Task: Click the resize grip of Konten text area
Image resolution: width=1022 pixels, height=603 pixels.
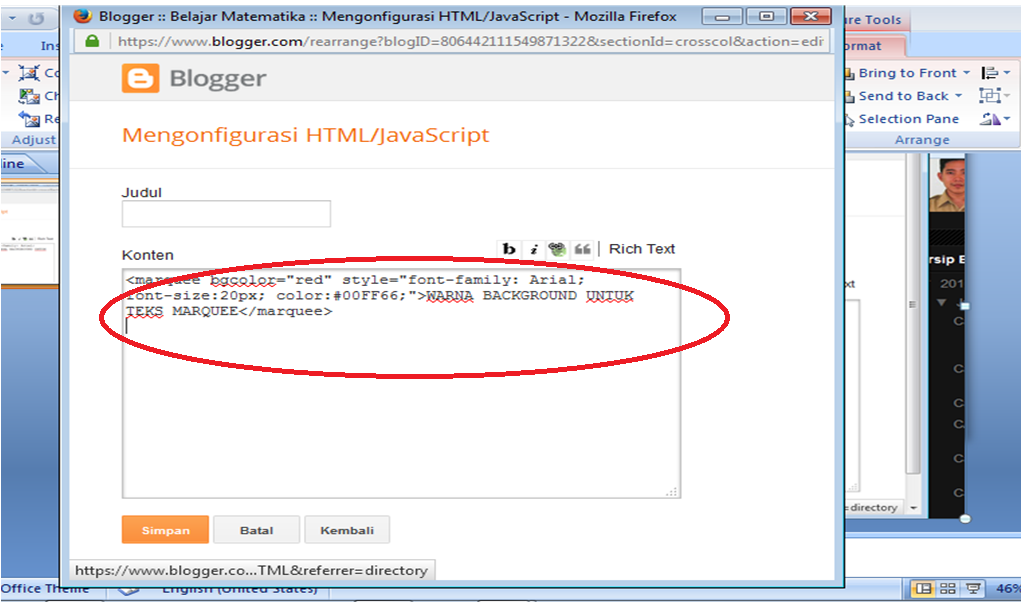Action: 672,492
